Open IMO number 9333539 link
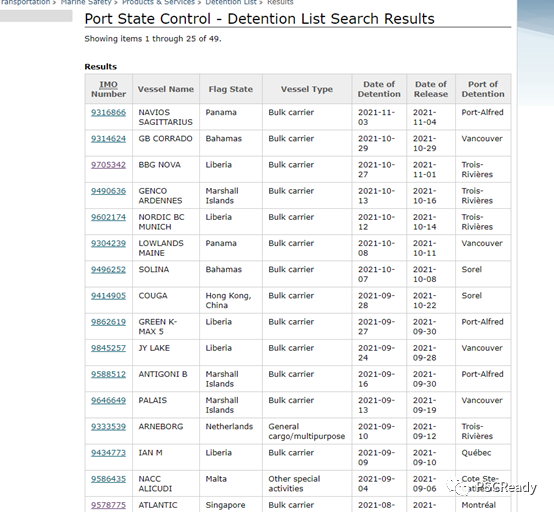This screenshot has width=554, height=512. (108, 426)
